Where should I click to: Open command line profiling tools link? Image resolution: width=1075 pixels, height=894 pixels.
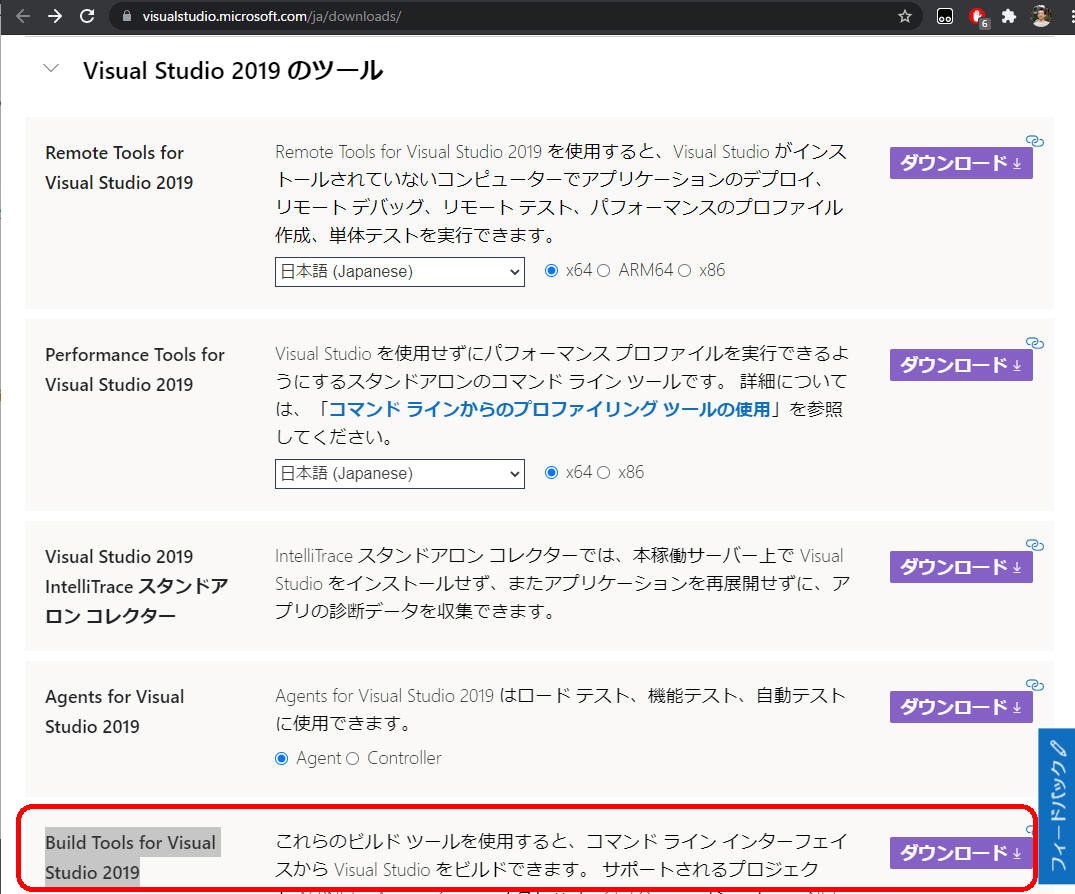coord(550,409)
